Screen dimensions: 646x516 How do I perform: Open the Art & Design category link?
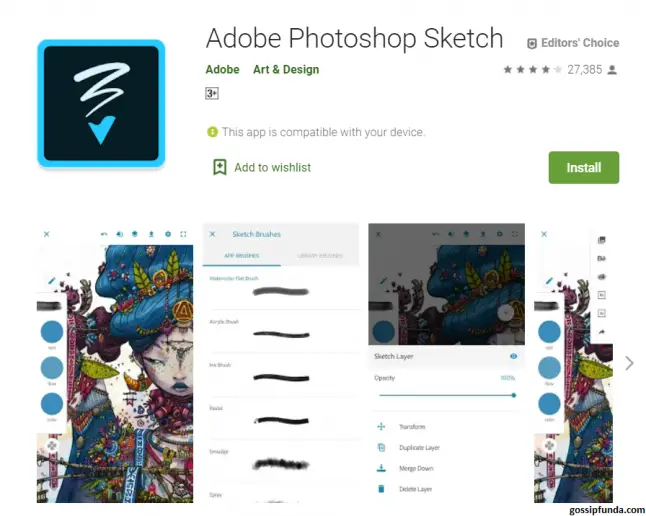[286, 69]
